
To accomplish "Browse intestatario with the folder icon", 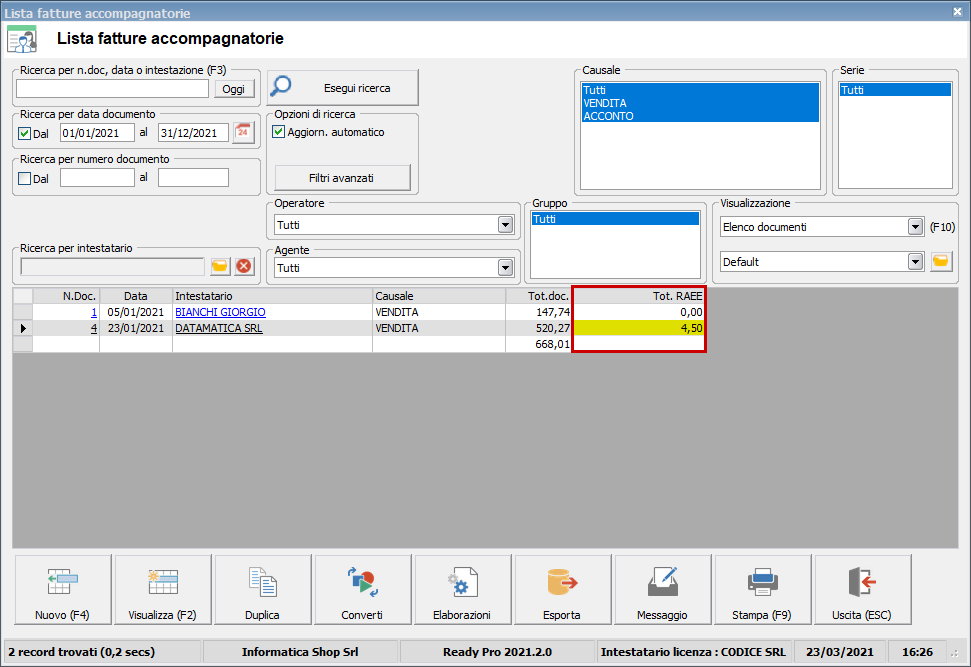I will click(x=220, y=266).
